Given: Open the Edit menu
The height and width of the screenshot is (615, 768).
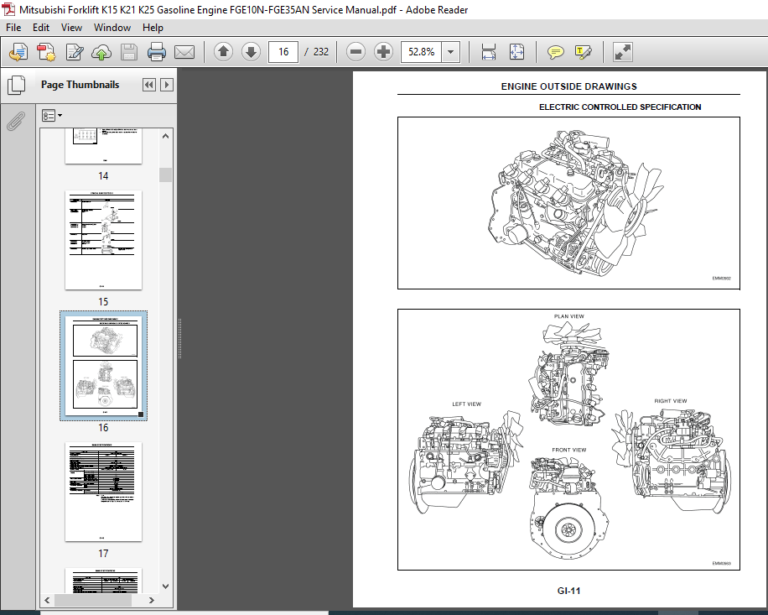Looking at the screenshot, I should coord(41,27).
